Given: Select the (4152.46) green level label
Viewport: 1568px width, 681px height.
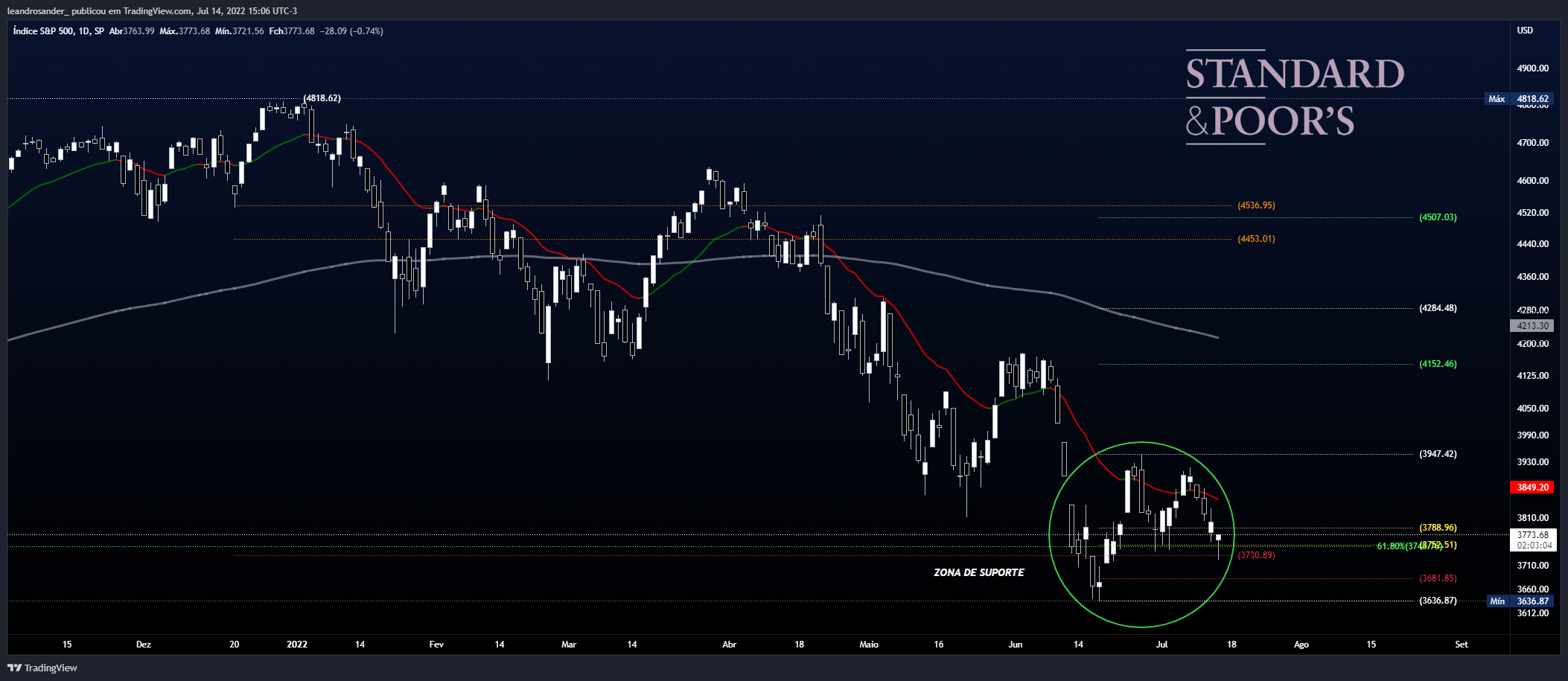Looking at the screenshot, I should pos(1438,364).
